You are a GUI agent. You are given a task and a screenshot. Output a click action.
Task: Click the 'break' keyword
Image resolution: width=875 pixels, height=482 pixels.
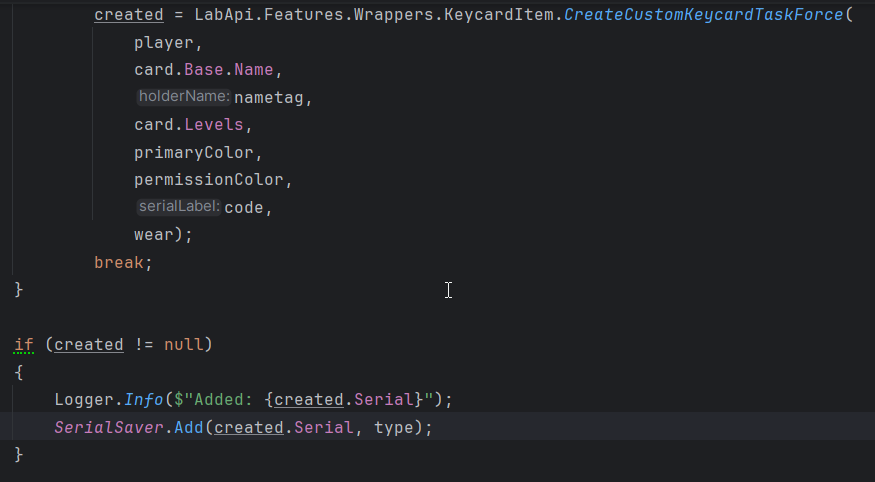(119, 262)
